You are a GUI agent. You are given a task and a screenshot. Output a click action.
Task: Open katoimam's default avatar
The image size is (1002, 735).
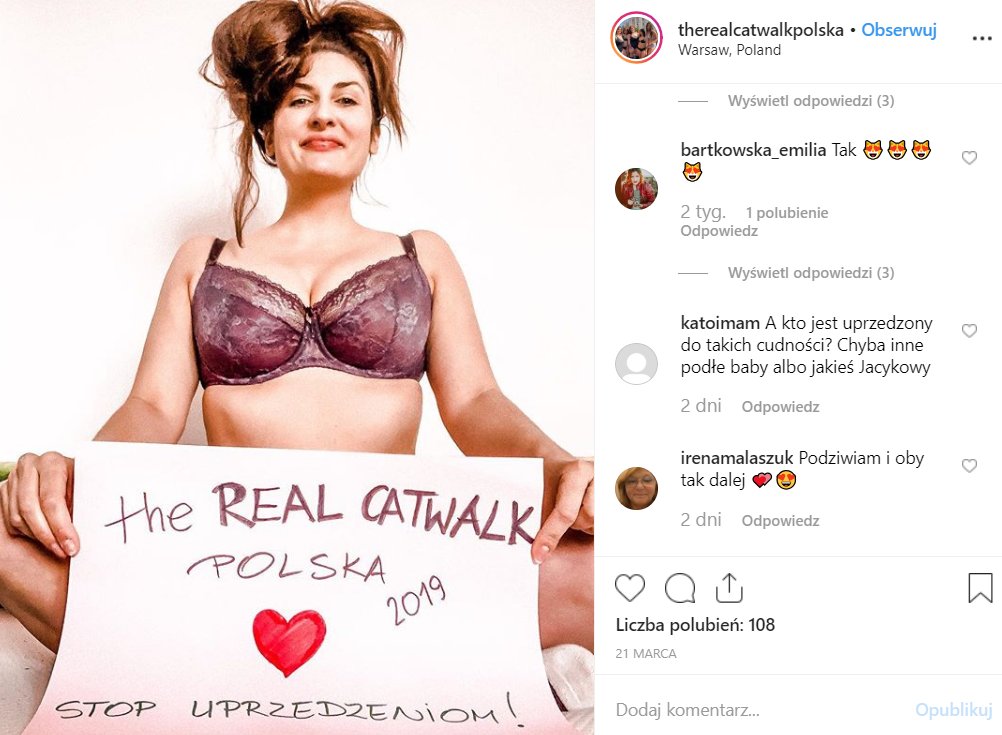point(636,364)
